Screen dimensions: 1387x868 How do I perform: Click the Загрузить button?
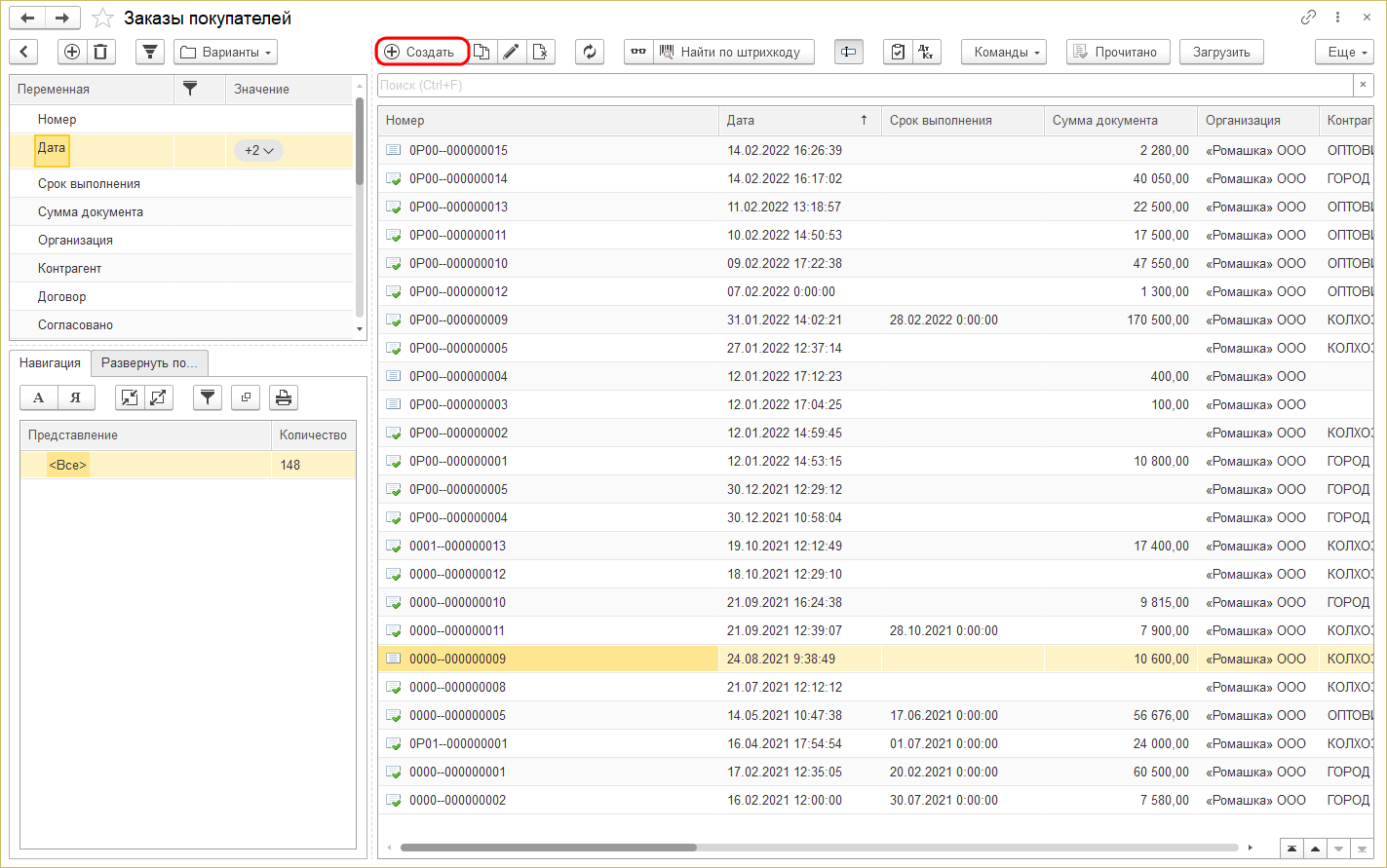click(1220, 52)
